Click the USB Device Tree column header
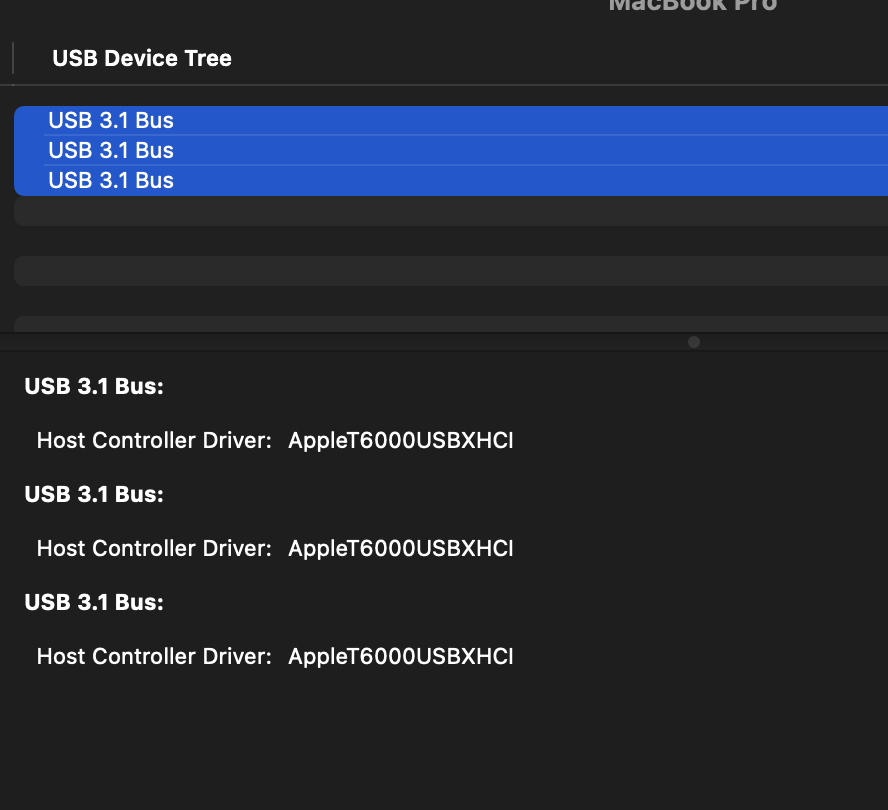 point(142,59)
